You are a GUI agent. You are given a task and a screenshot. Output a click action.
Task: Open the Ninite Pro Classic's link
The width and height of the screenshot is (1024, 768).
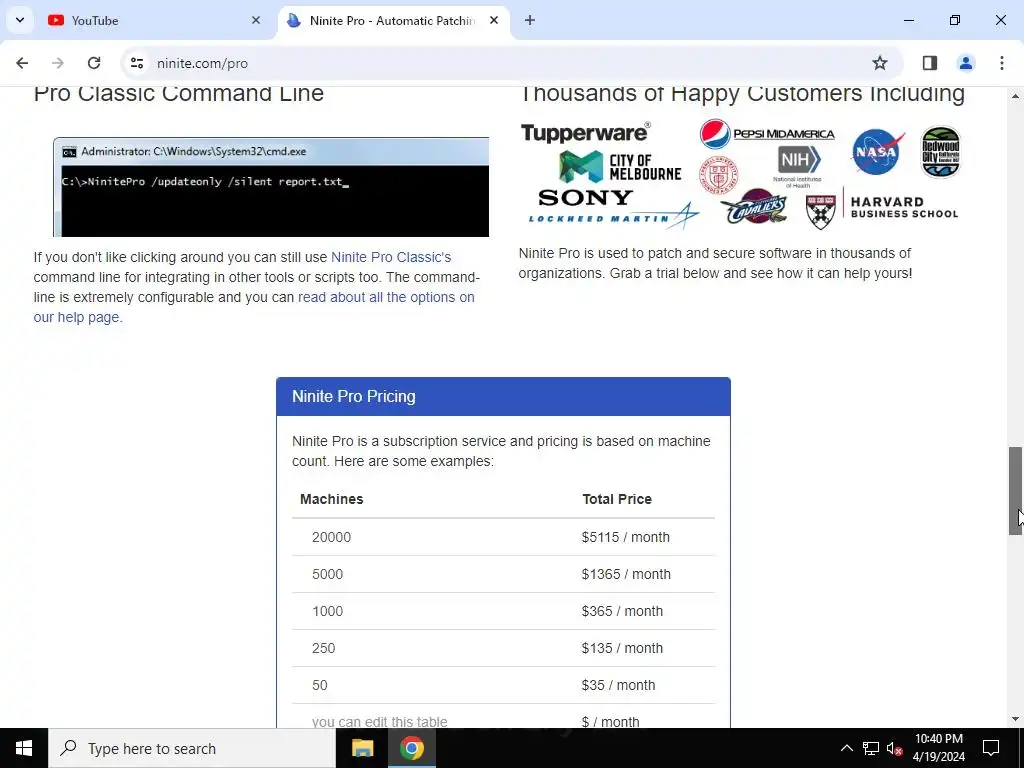(x=391, y=257)
